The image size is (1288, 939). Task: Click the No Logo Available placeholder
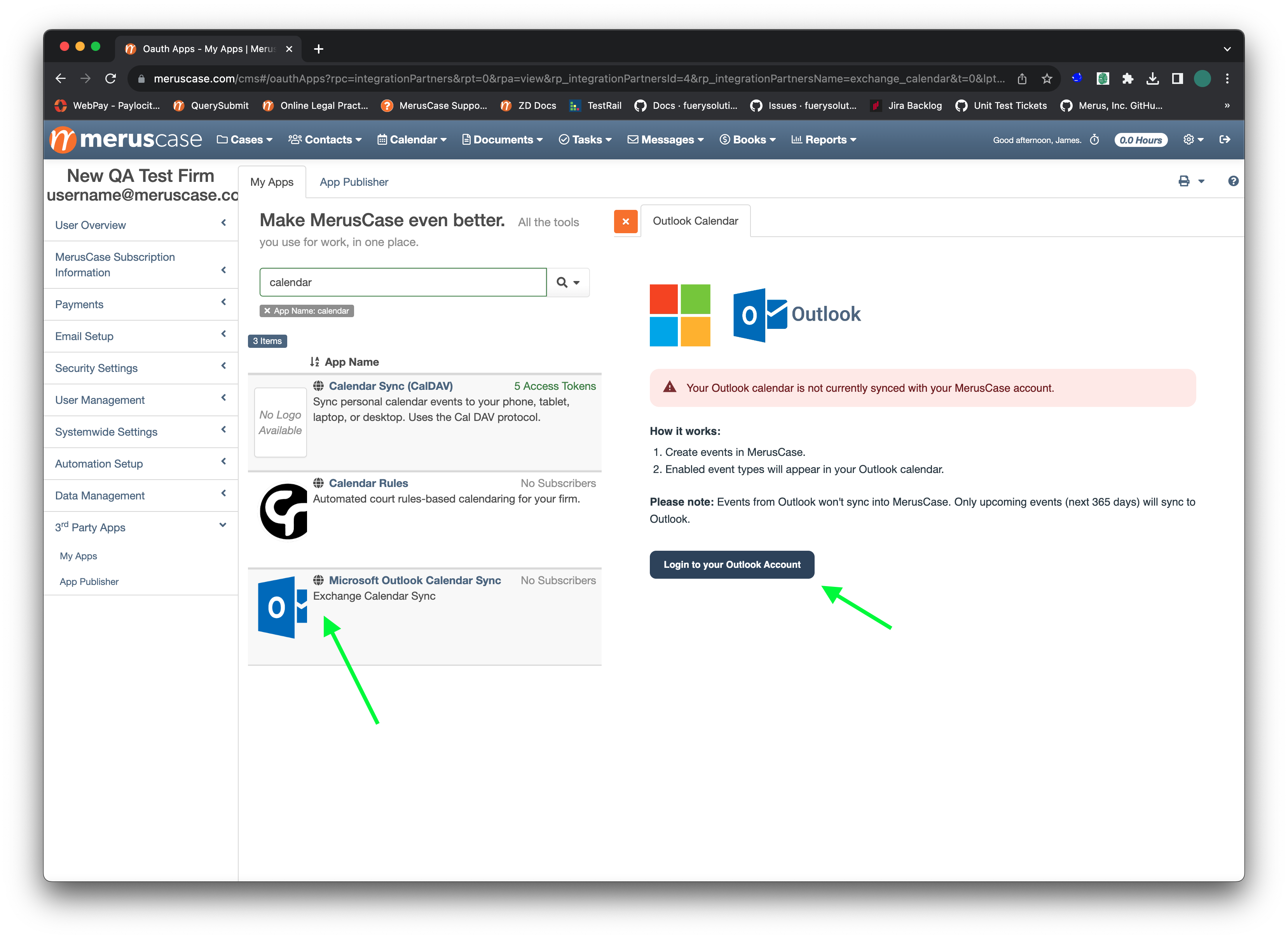click(280, 422)
